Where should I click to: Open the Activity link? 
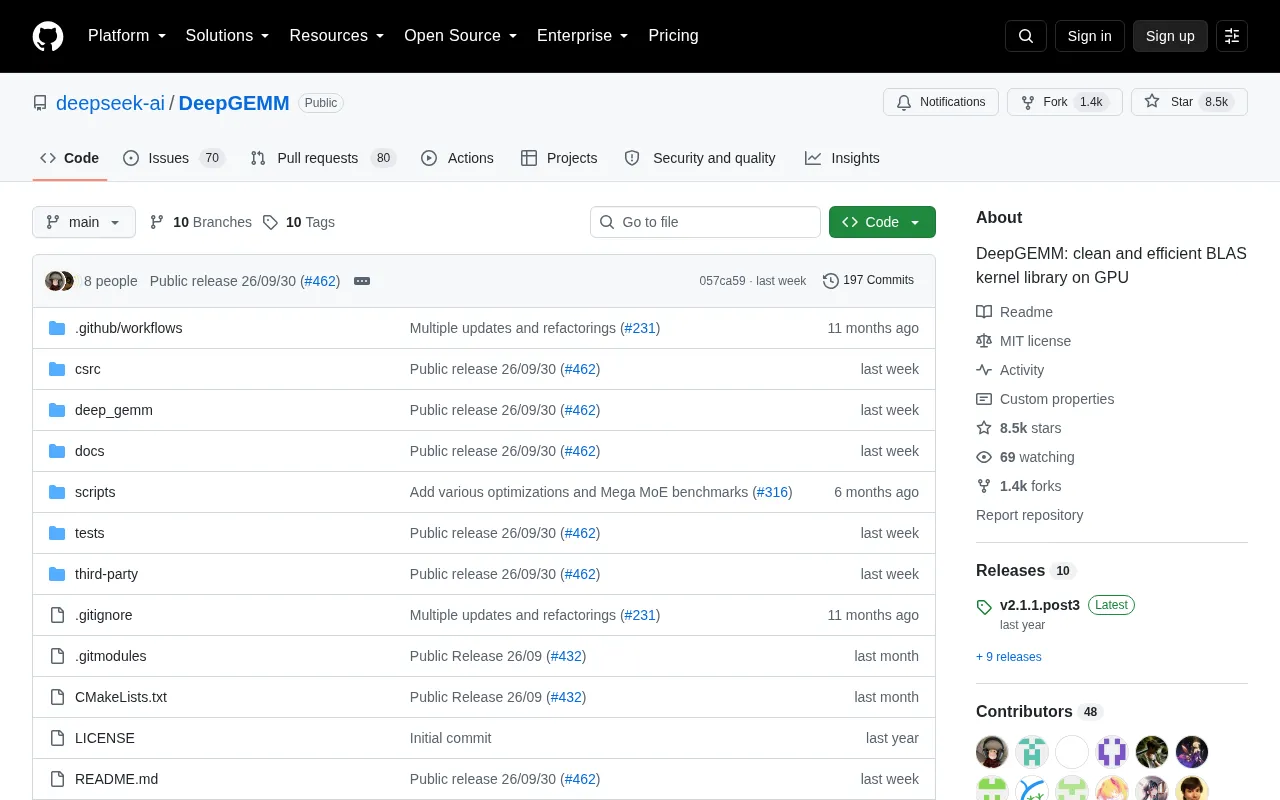coord(1010,370)
